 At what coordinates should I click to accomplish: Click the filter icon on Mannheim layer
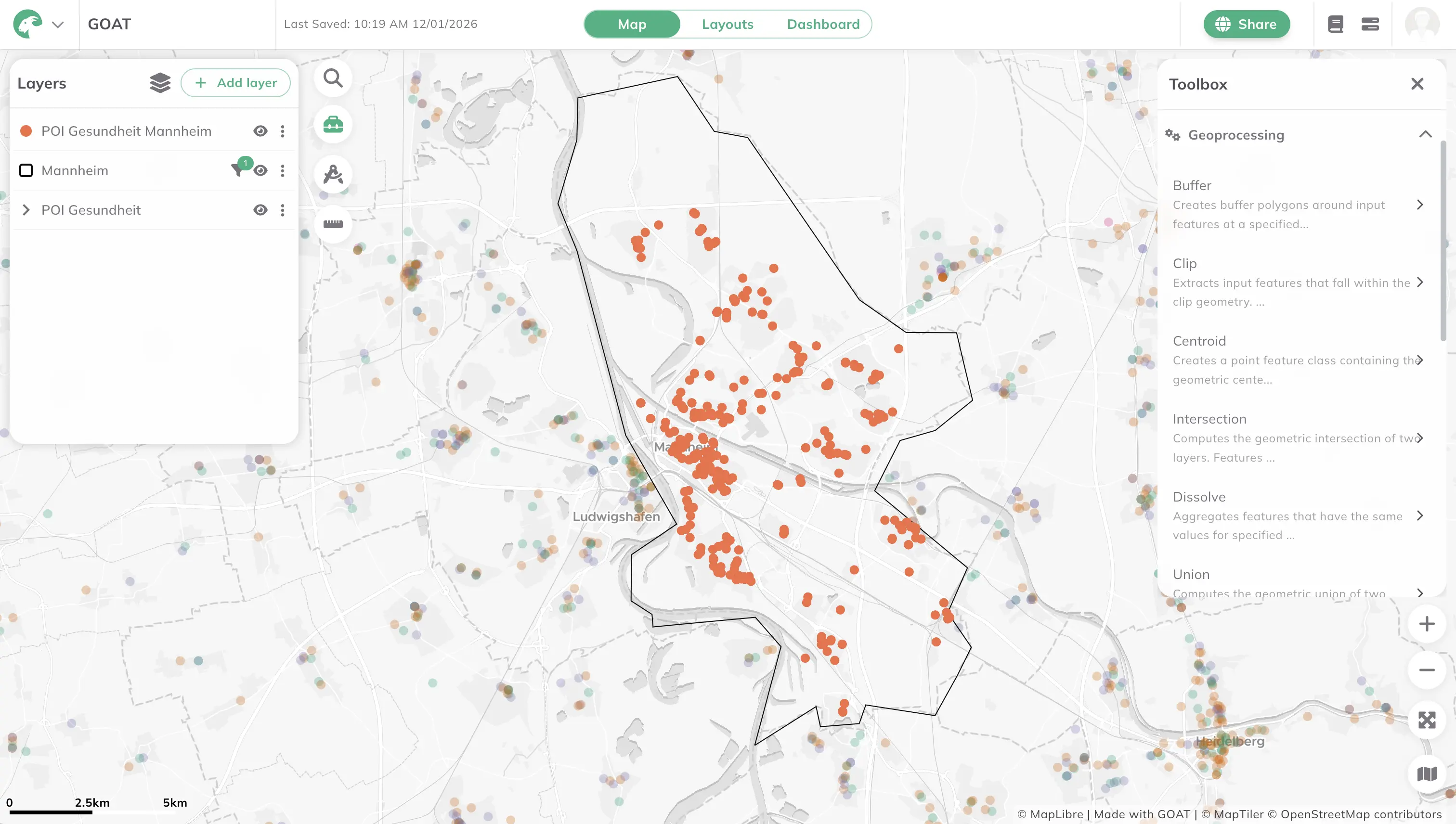(x=238, y=170)
